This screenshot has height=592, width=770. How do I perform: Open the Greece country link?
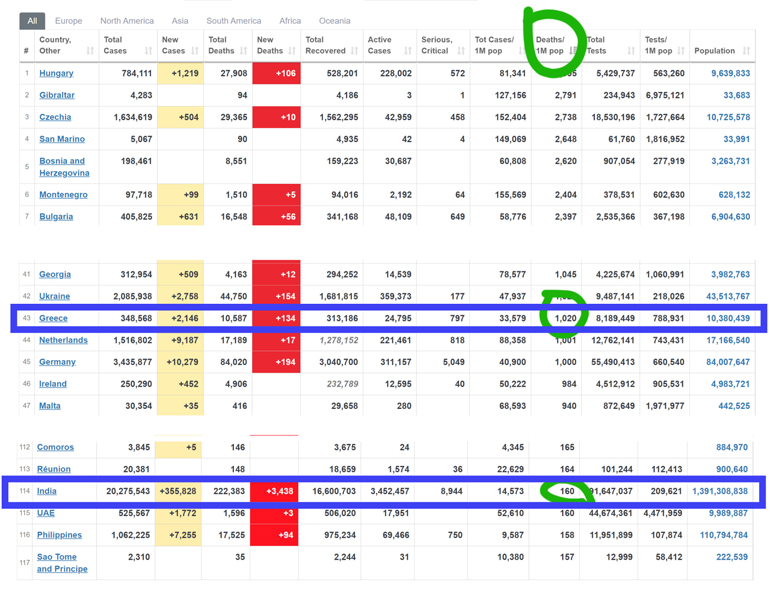53,319
